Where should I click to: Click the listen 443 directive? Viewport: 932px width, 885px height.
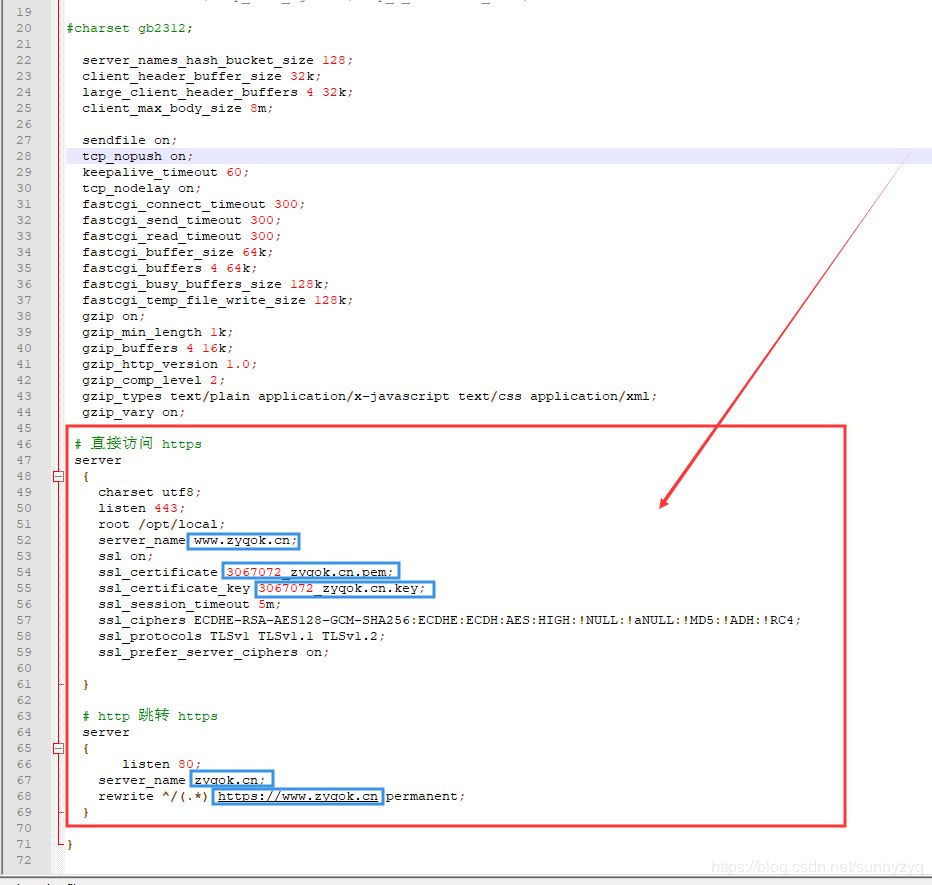pyautogui.click(x=133, y=507)
